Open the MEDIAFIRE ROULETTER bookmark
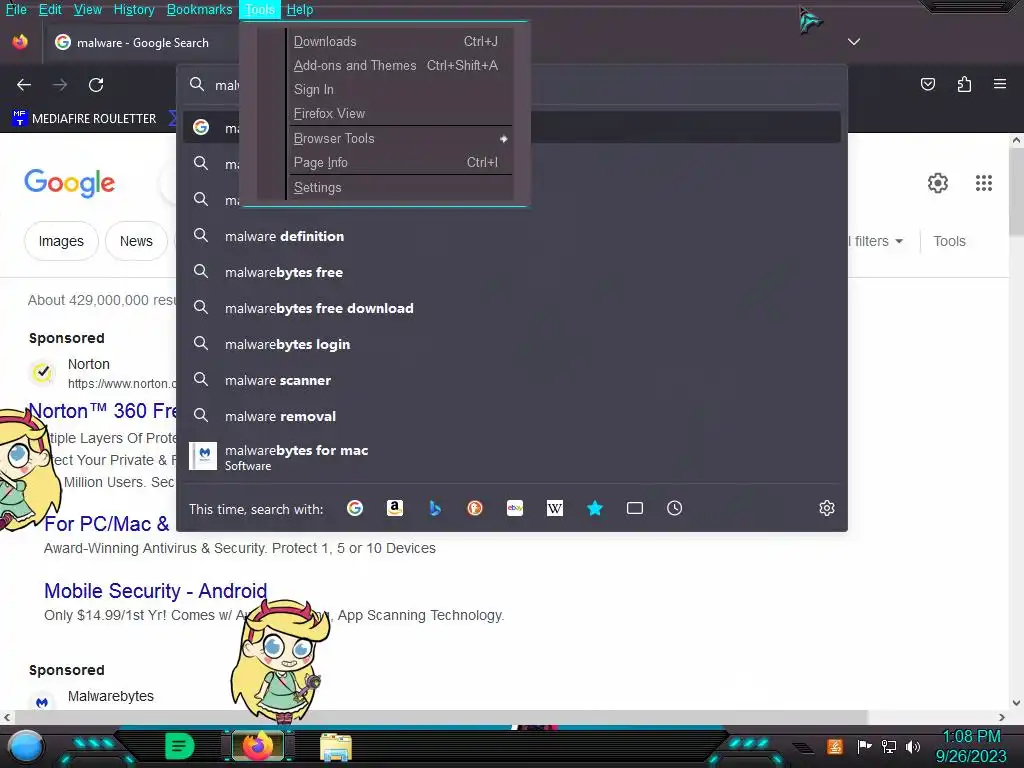 pos(84,118)
